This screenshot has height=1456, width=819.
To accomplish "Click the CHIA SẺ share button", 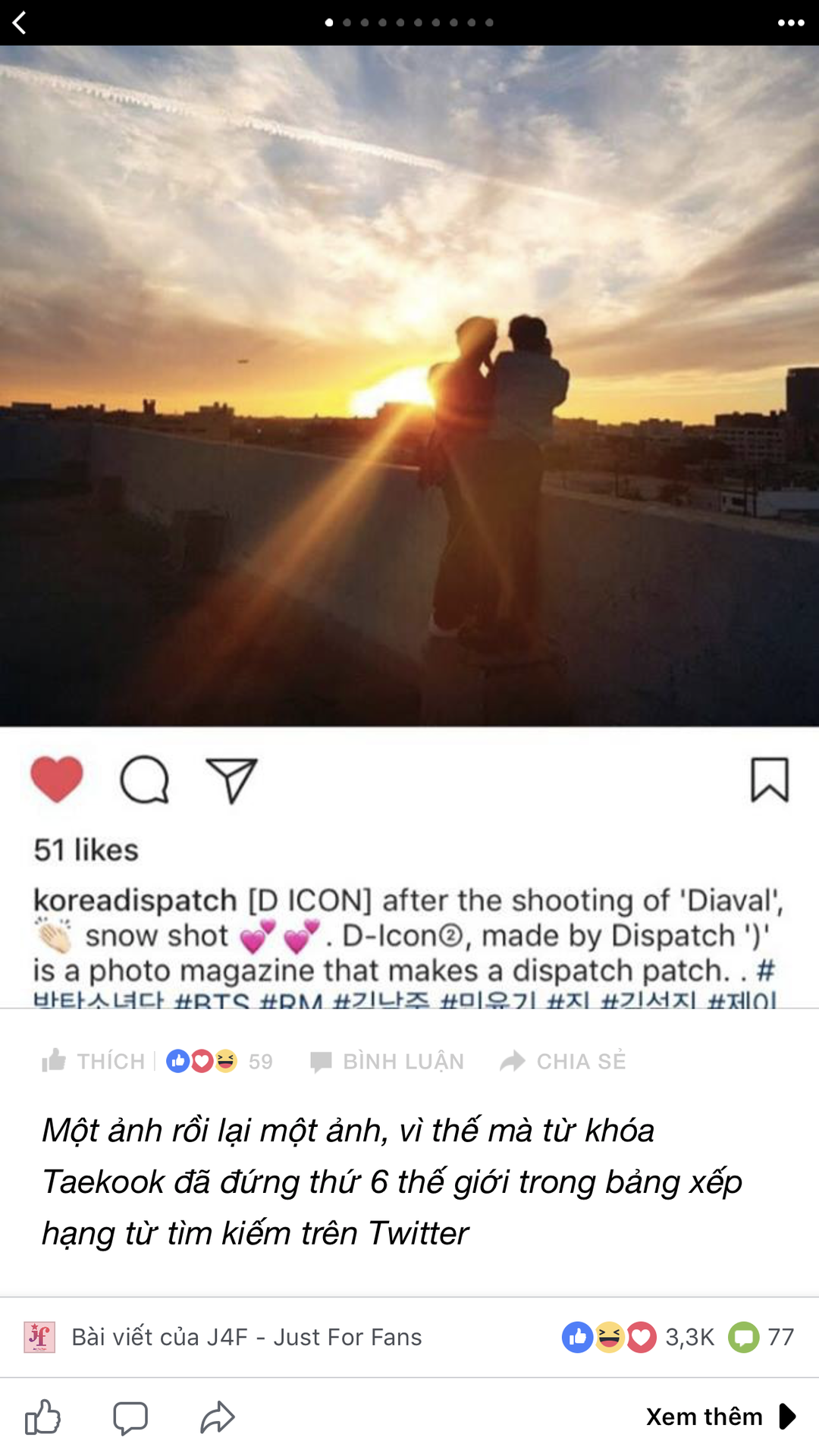I will click(x=563, y=1061).
